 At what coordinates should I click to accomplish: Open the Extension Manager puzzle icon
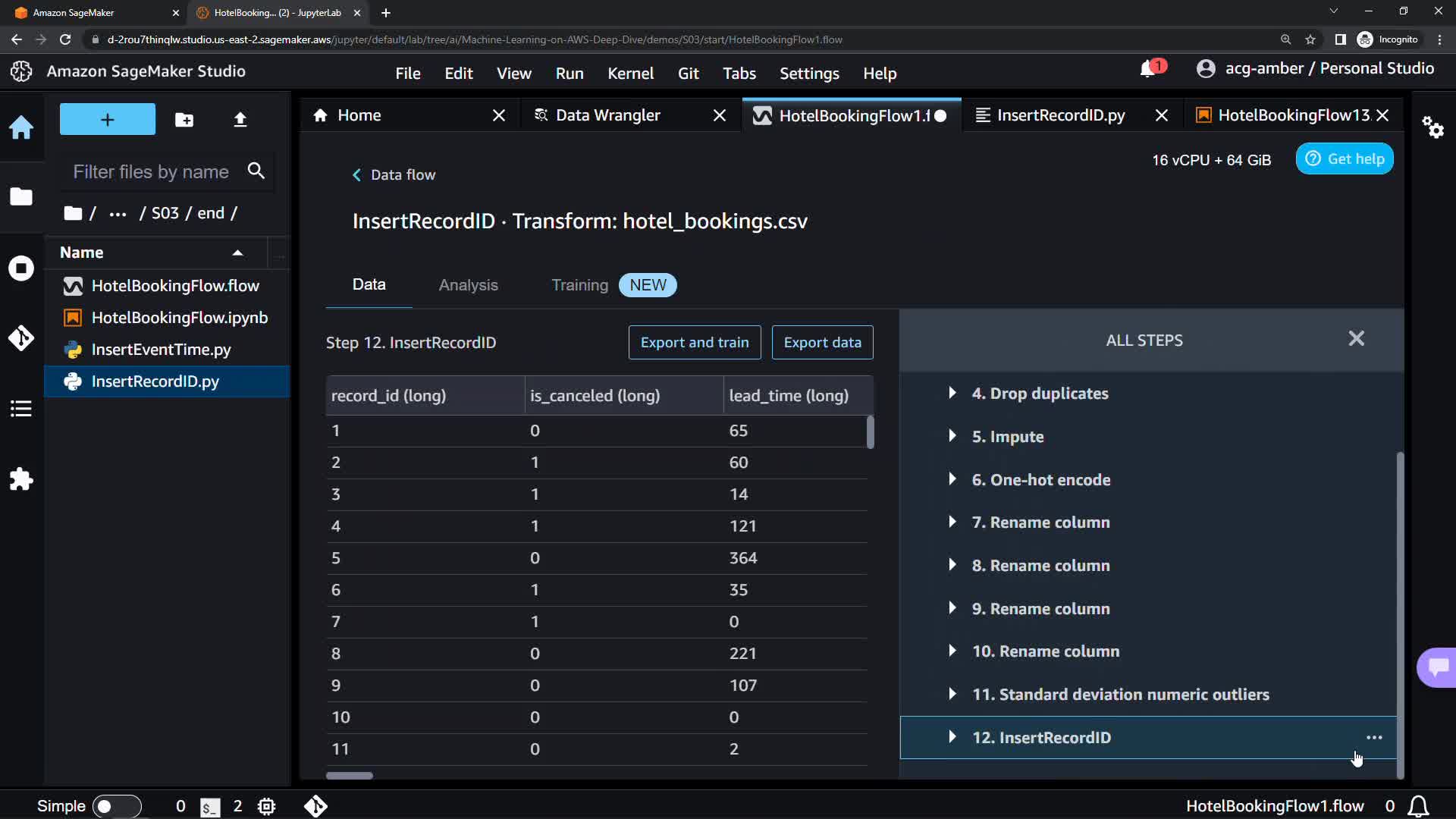coord(21,479)
